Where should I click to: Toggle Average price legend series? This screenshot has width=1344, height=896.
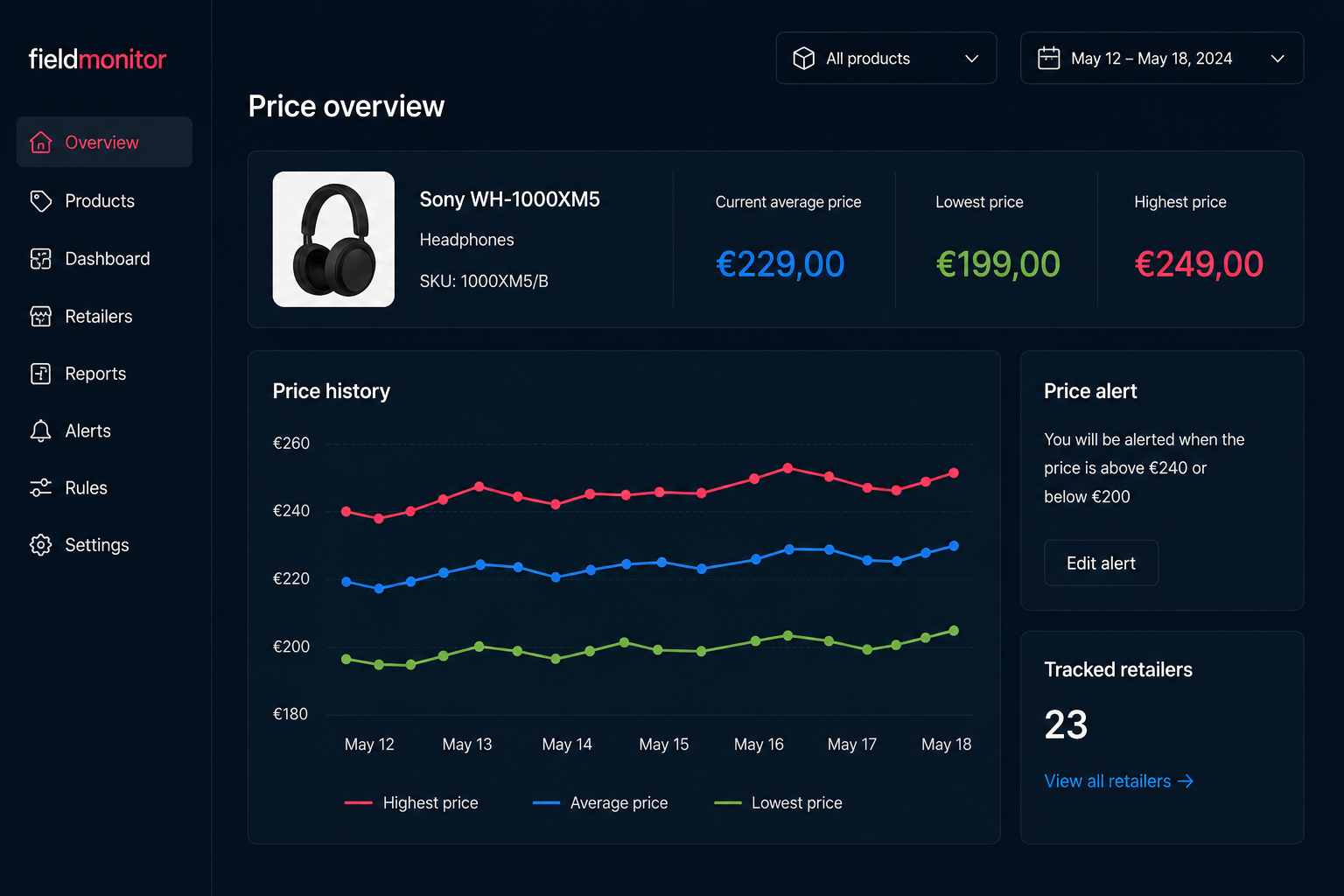point(600,802)
